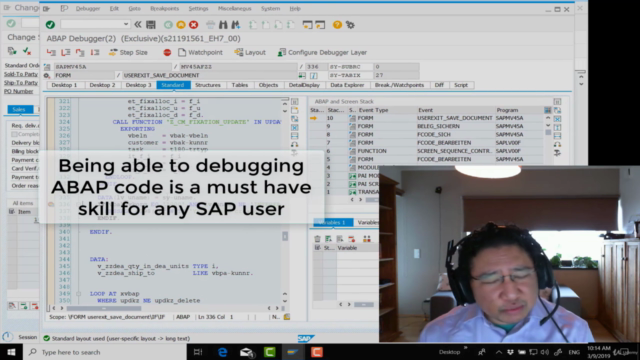Click the yellow Exit toolbar icon
This screenshot has width=640, height=360.
point(181,25)
